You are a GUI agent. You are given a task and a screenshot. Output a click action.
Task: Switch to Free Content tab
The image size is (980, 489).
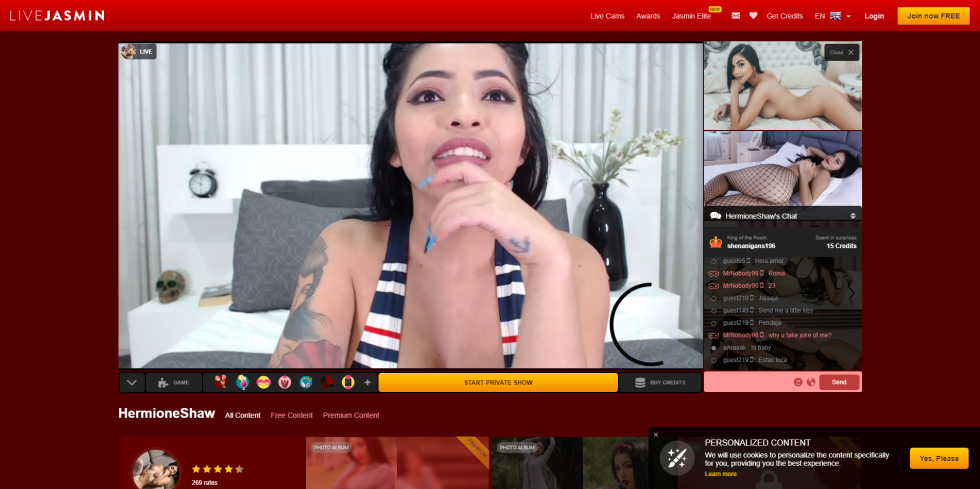click(x=291, y=415)
